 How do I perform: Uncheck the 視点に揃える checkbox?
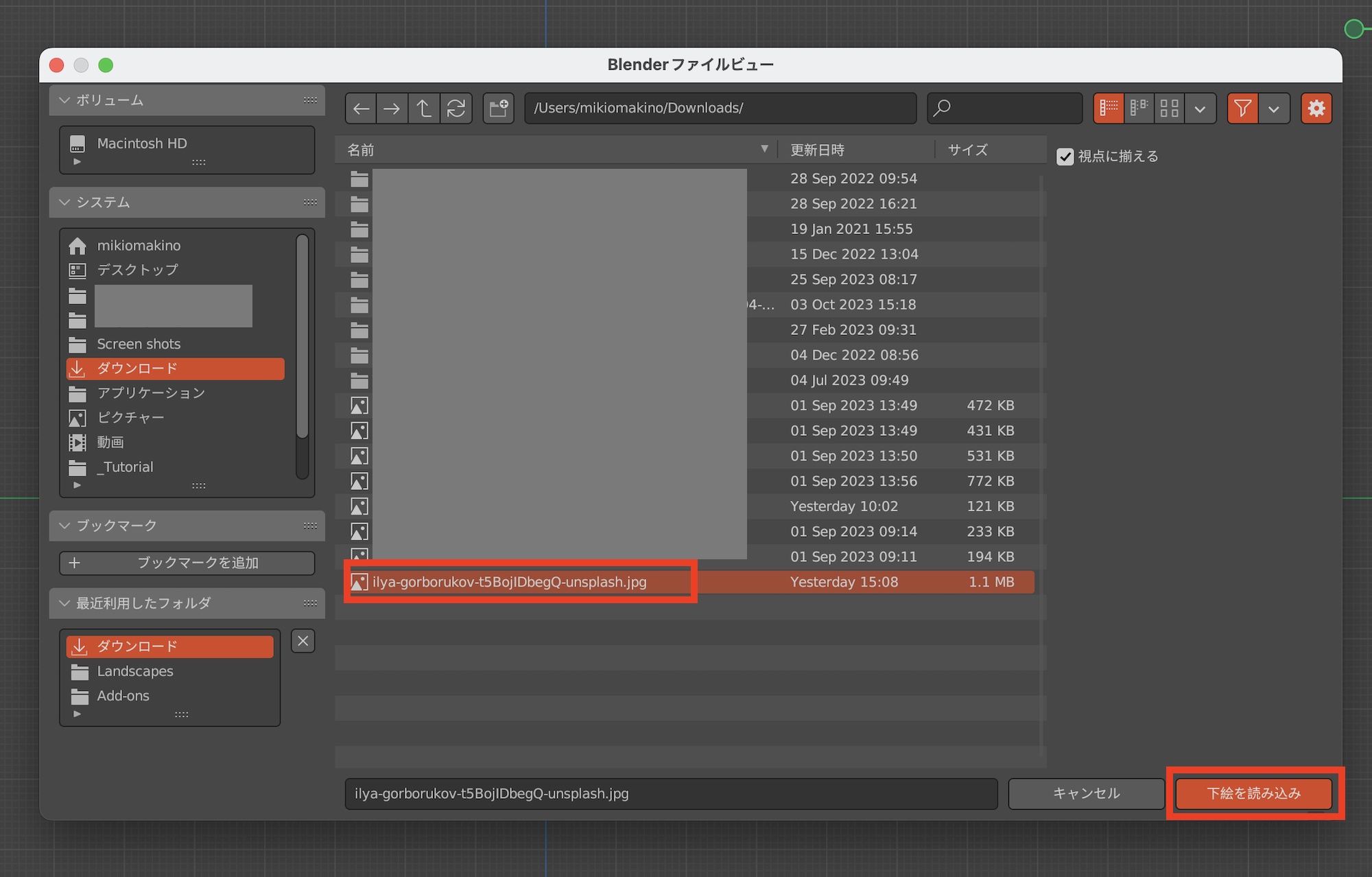[x=1065, y=156]
